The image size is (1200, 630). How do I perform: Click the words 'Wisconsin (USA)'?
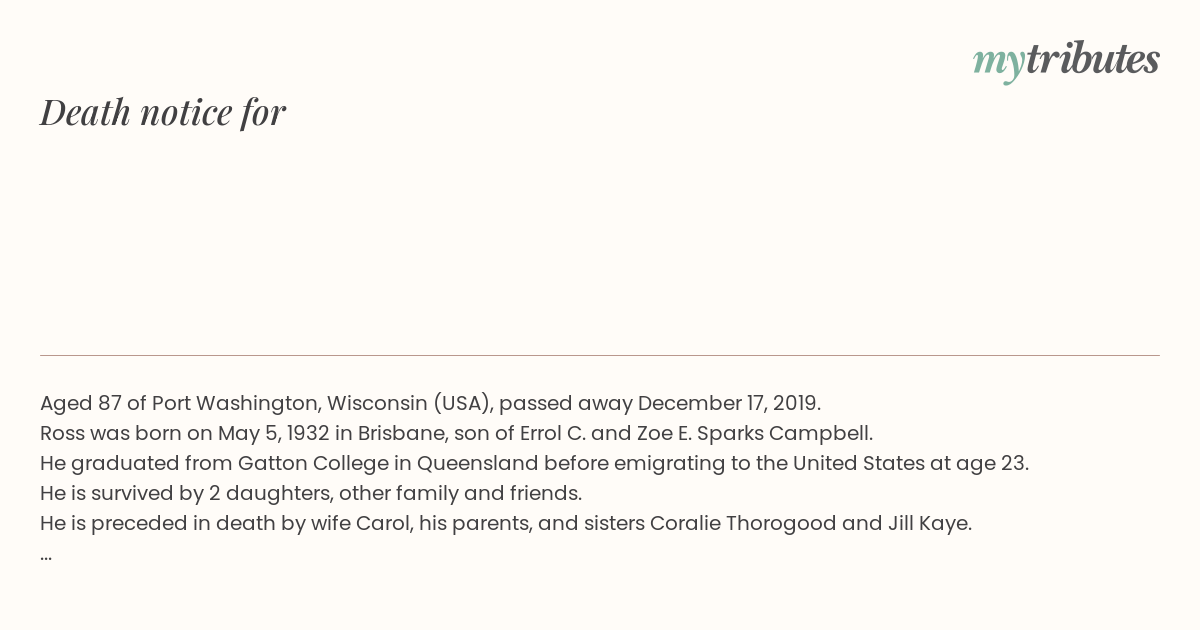408,404
